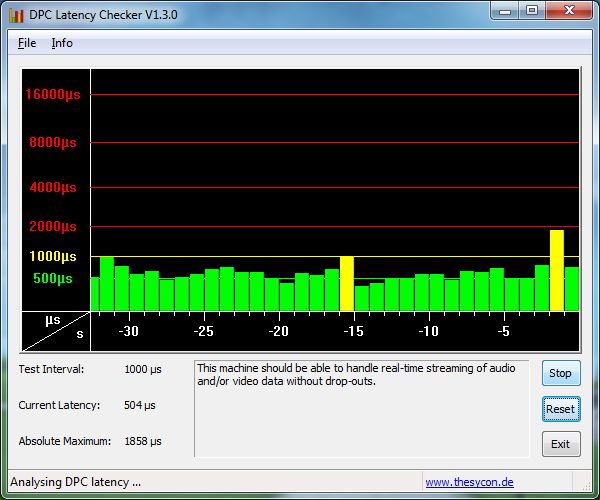
Task: Click the Absolute Maximum value 1858 µs
Action: [x=143, y=441]
